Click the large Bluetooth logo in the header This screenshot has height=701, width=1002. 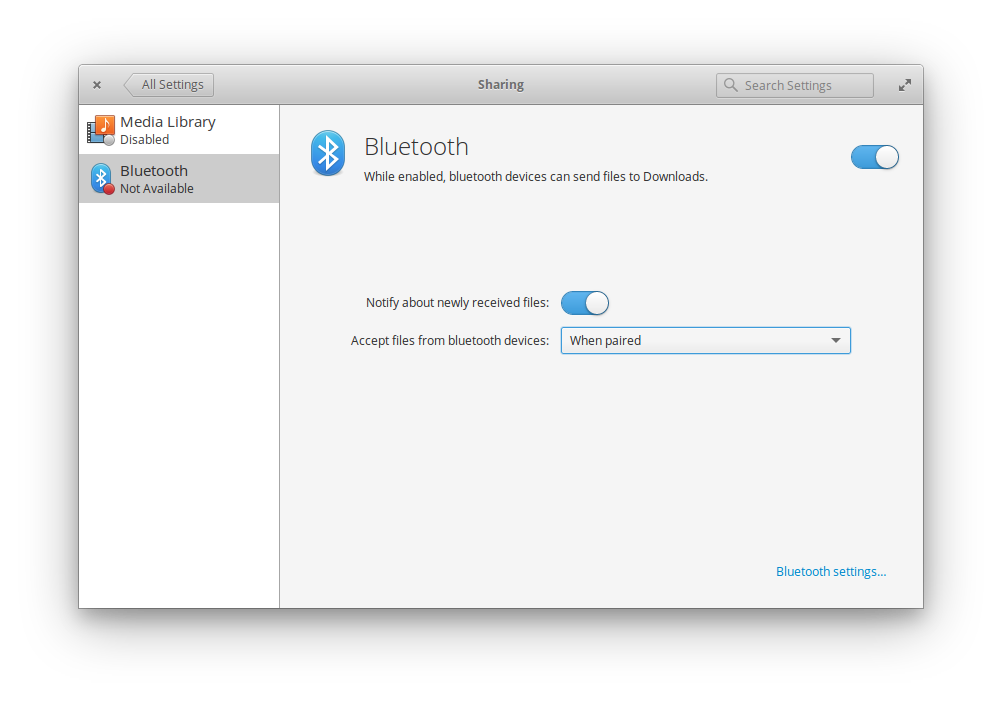click(328, 153)
